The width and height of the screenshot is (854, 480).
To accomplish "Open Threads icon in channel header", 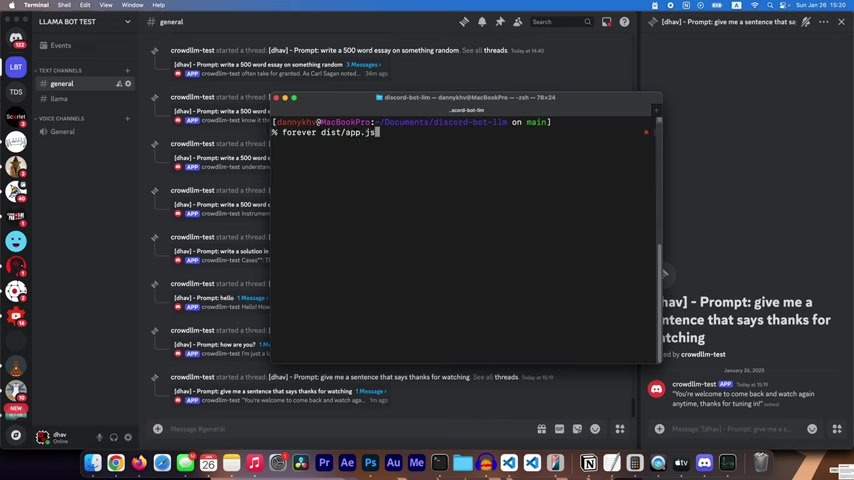I will tap(464, 22).
